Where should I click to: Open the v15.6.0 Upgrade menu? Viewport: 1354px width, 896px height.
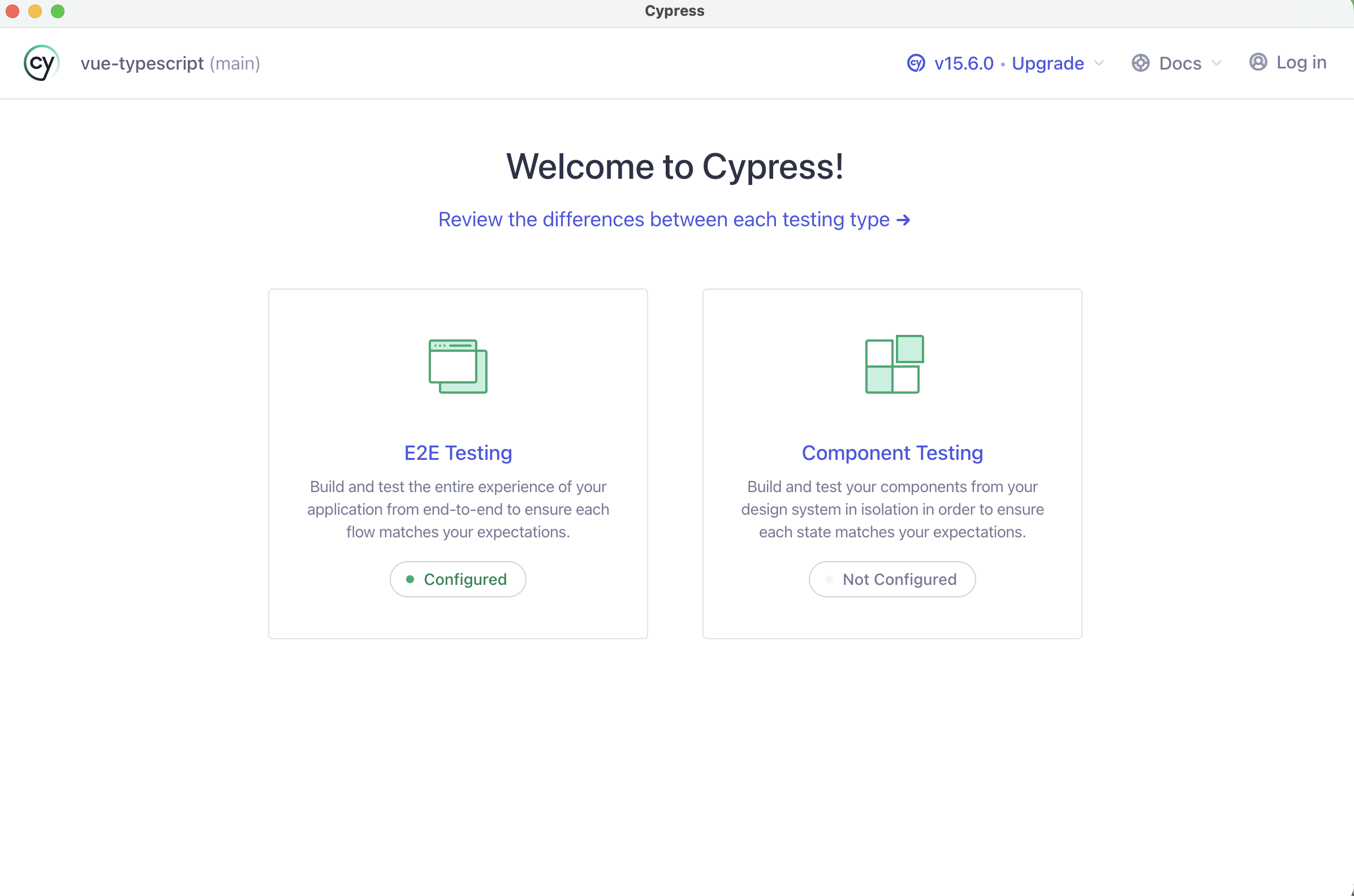pyautogui.click(x=1008, y=63)
